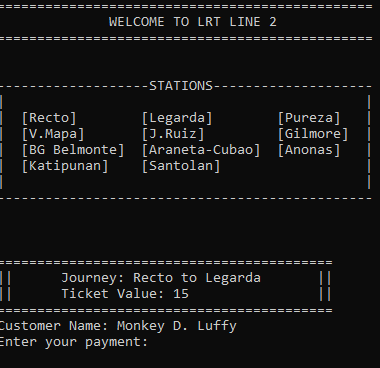The image size is (380, 368).
Task: Click the [Recto] station label
Action: [x=49, y=118]
